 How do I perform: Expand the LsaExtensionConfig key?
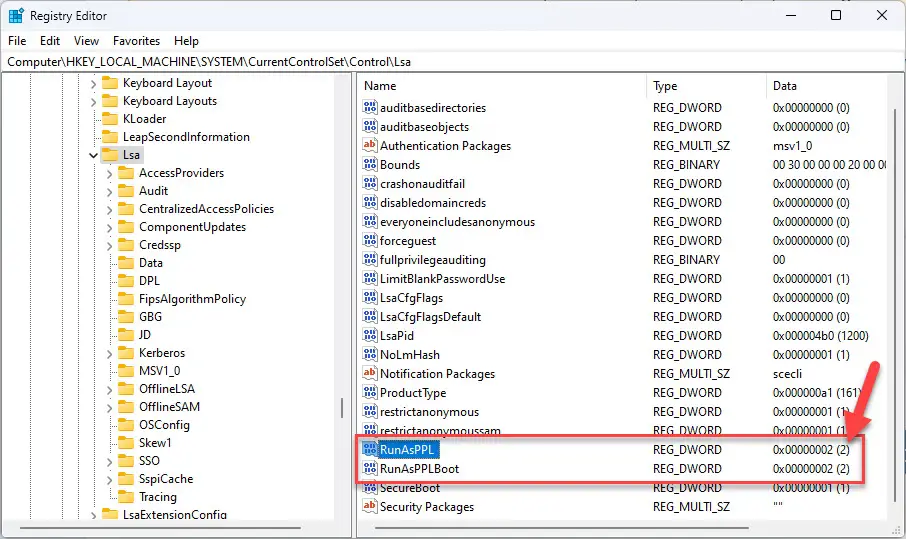(94, 515)
